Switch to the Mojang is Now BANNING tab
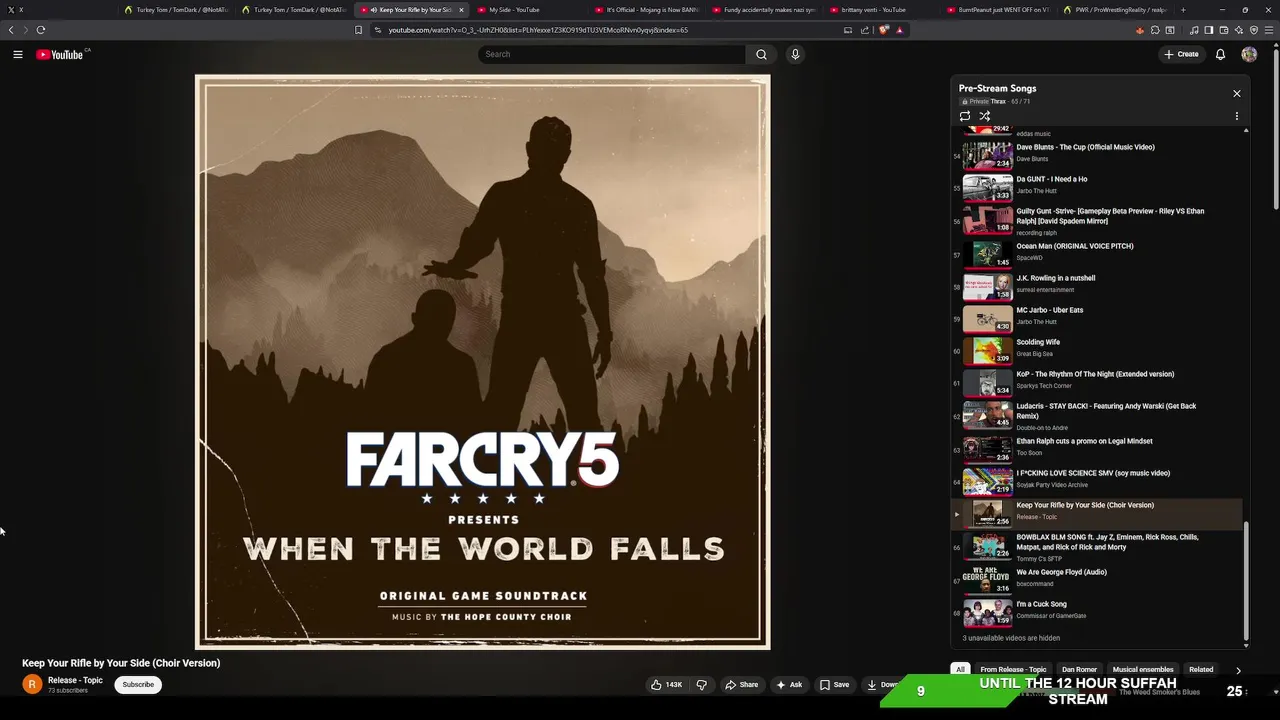 tap(647, 10)
